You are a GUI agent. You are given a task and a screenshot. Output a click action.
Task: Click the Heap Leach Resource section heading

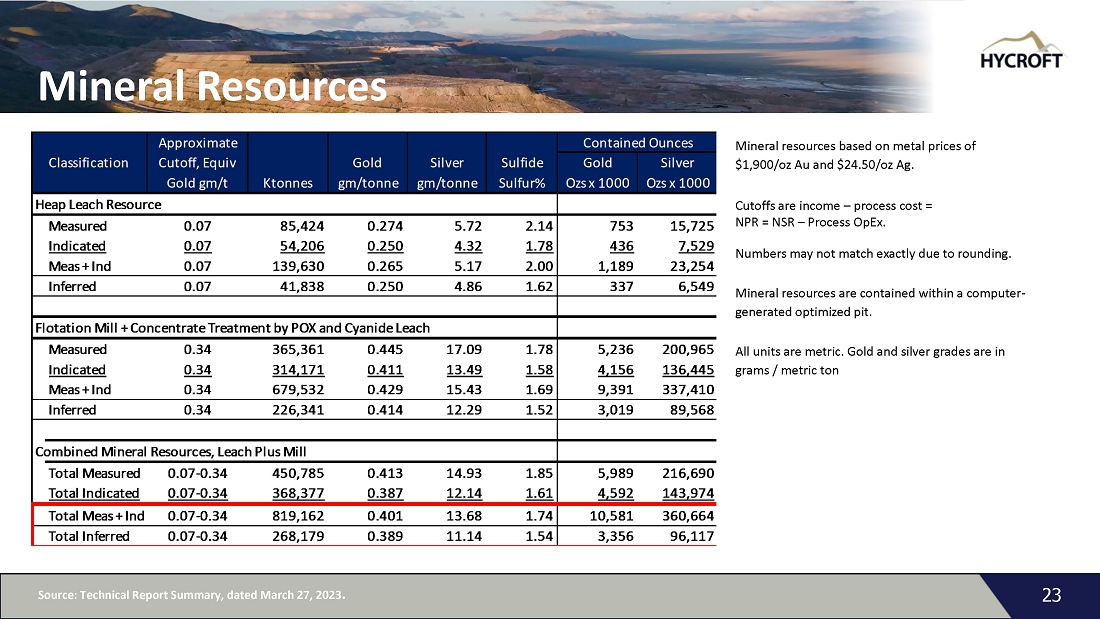click(x=98, y=204)
